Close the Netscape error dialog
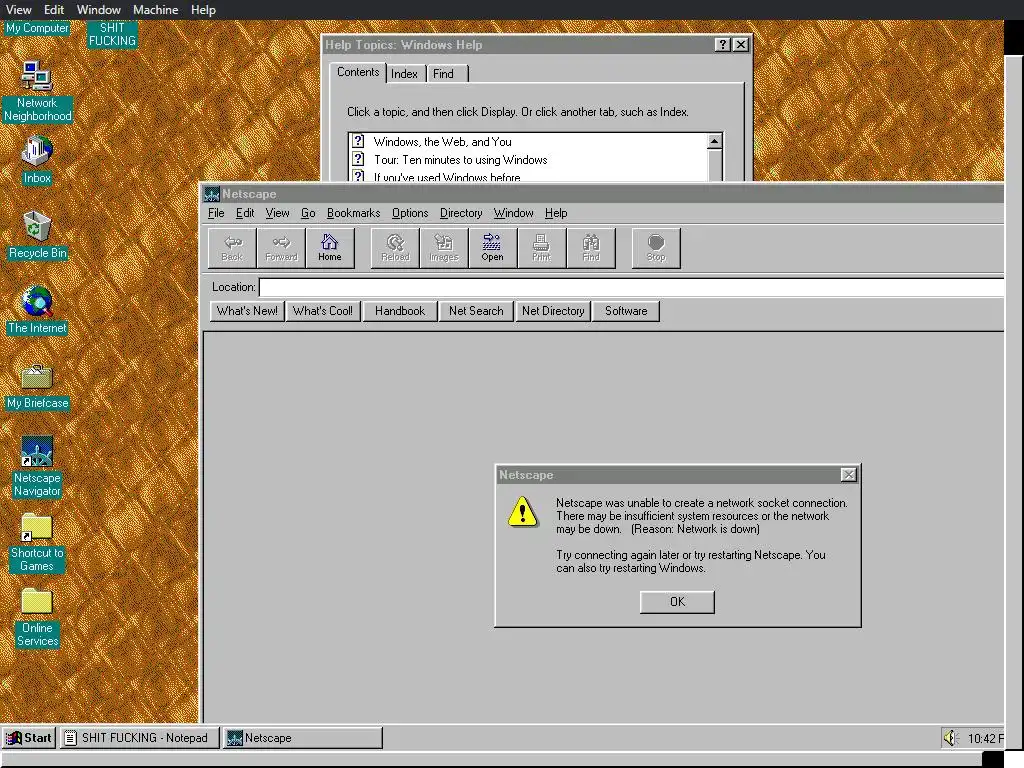This screenshot has height=768, width=1024. [848, 475]
